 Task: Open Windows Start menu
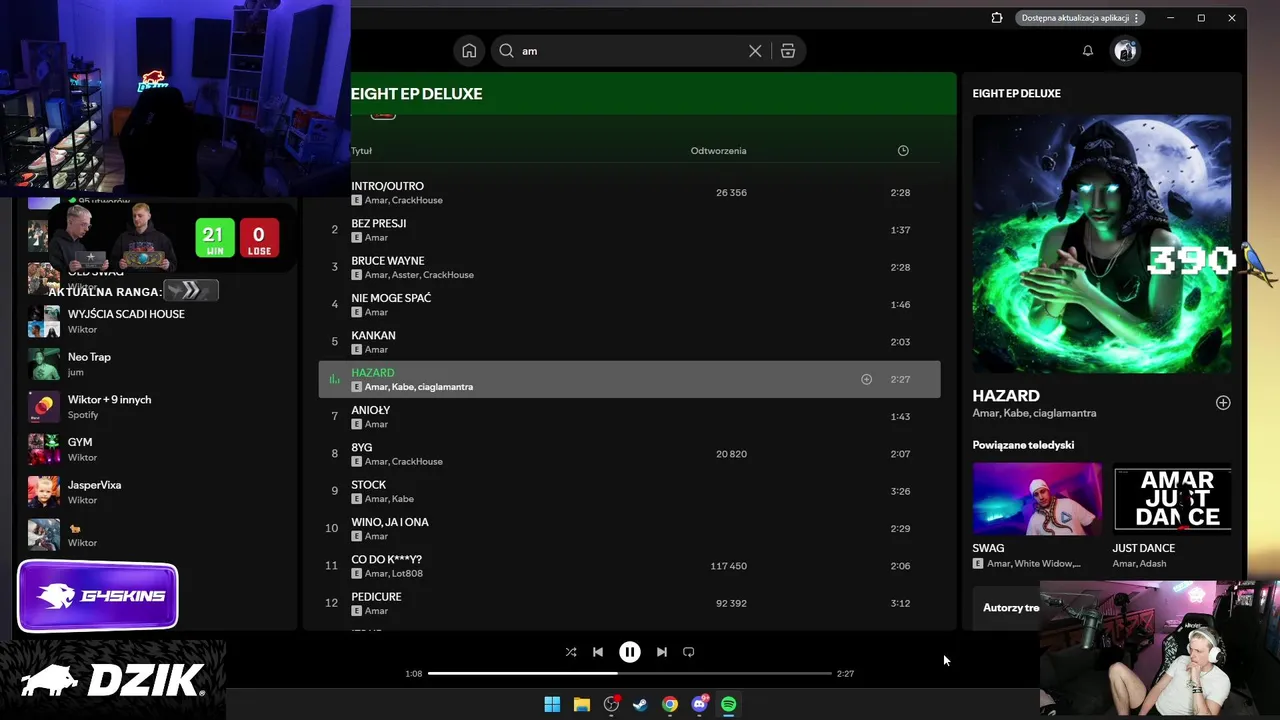(552, 705)
